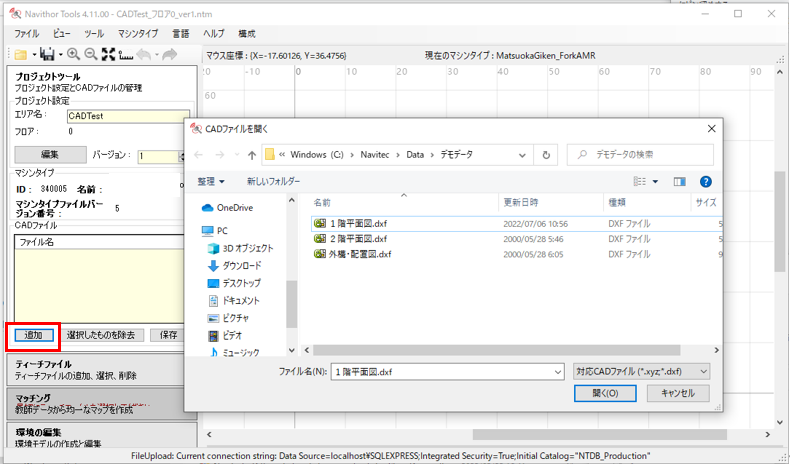Image resolution: width=790 pixels, height=466 pixels.
Task: Open the view options dropdown arrow
Action: [x=657, y=182]
